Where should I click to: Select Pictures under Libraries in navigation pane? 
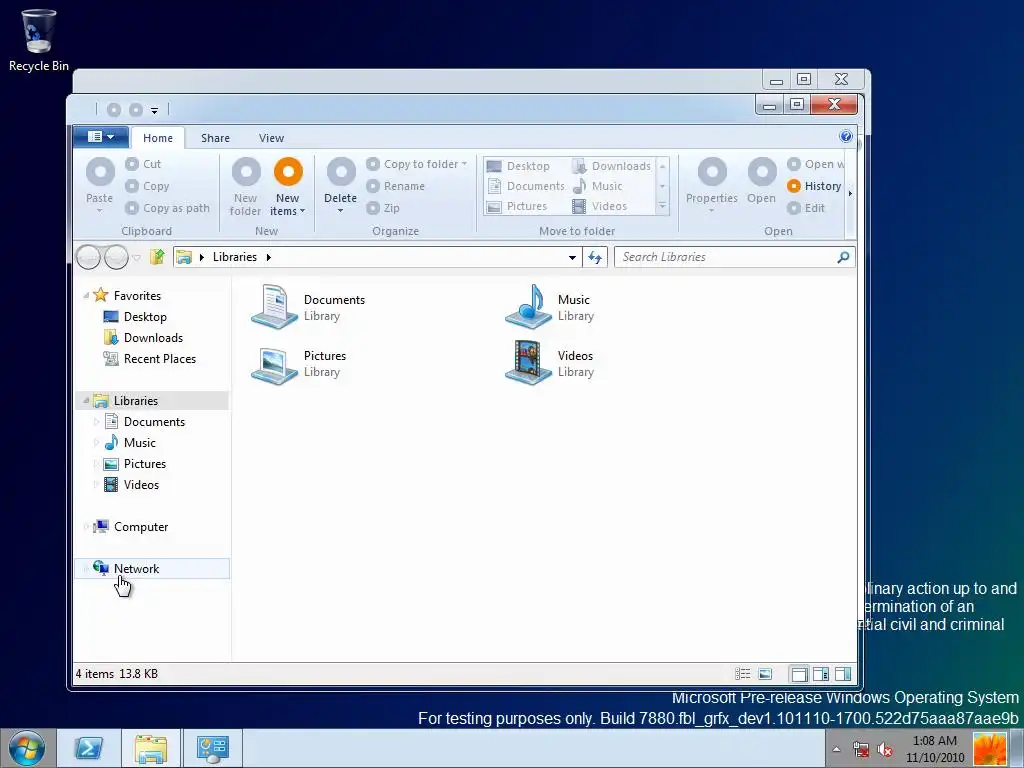tap(145, 464)
